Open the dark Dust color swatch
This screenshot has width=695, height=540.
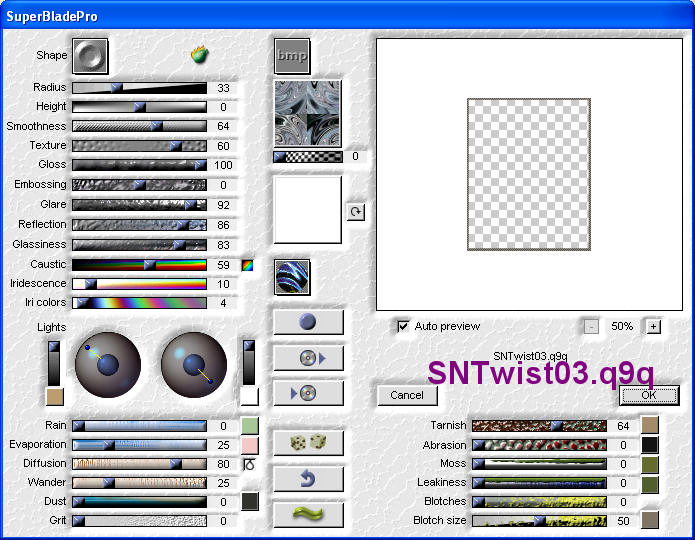point(250,501)
